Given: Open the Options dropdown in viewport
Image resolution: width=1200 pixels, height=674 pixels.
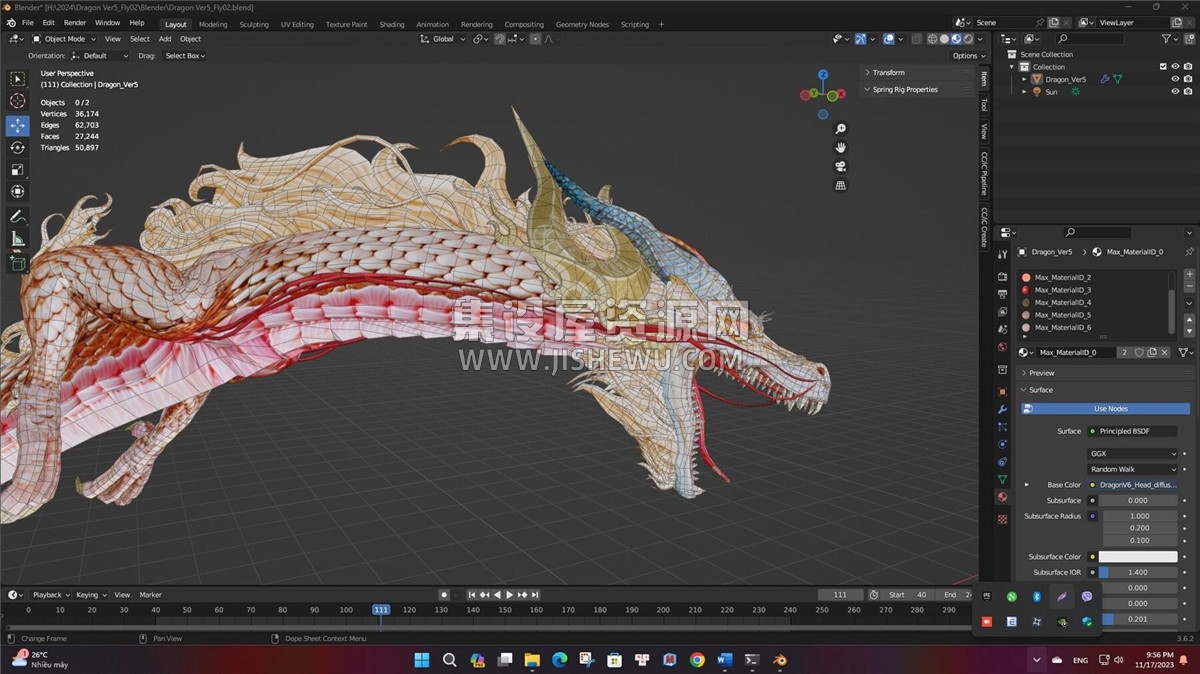Looking at the screenshot, I should click(x=969, y=56).
